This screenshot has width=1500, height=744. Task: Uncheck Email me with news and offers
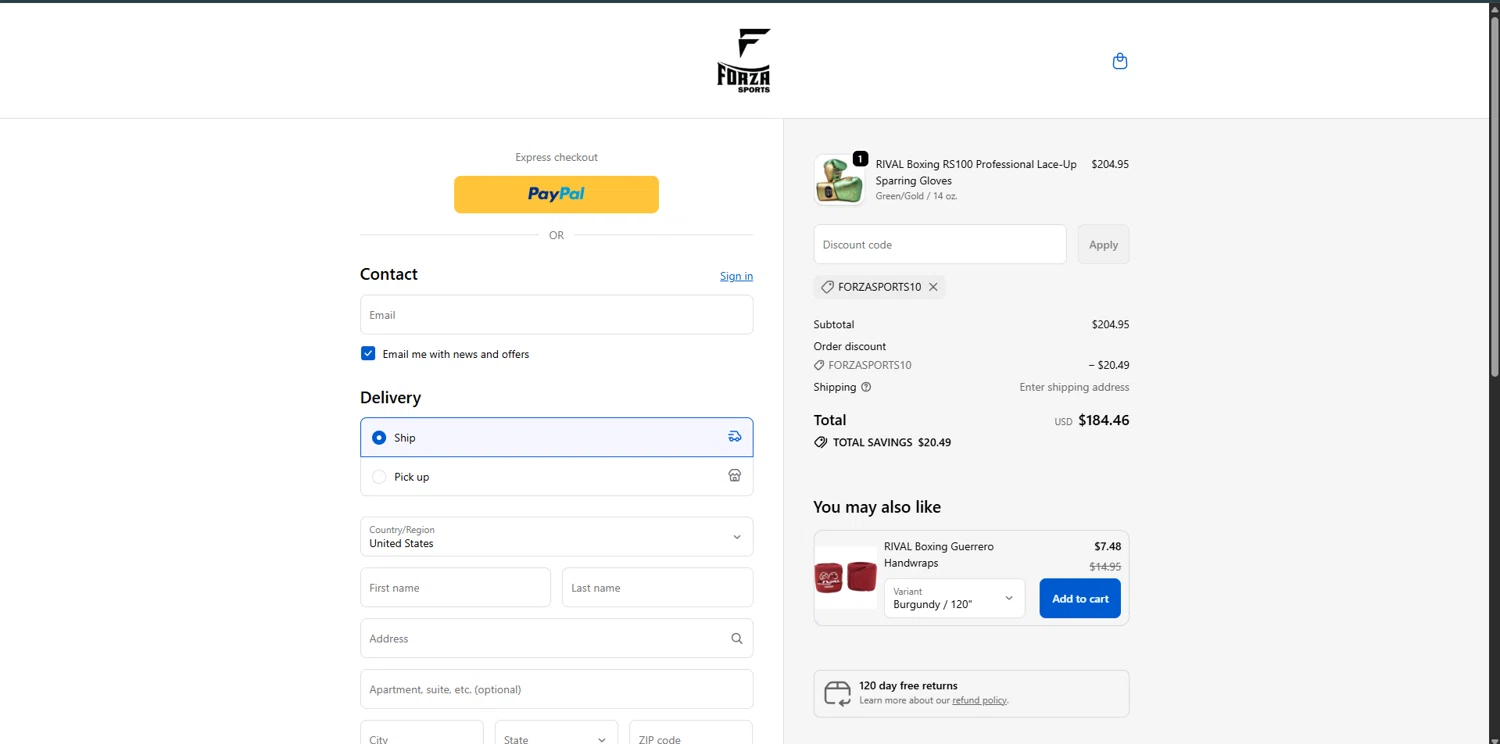tap(368, 353)
